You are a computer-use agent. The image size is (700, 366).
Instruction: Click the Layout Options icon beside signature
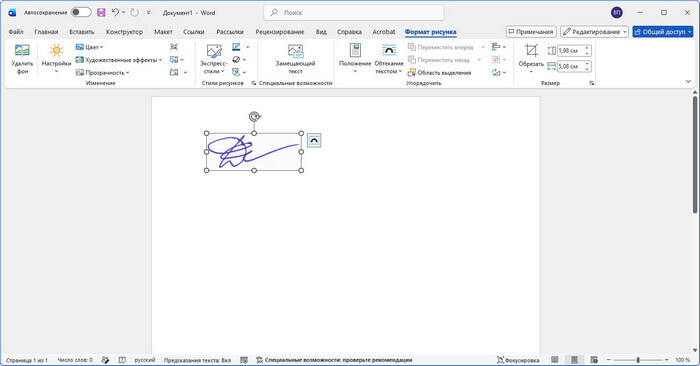(314, 140)
